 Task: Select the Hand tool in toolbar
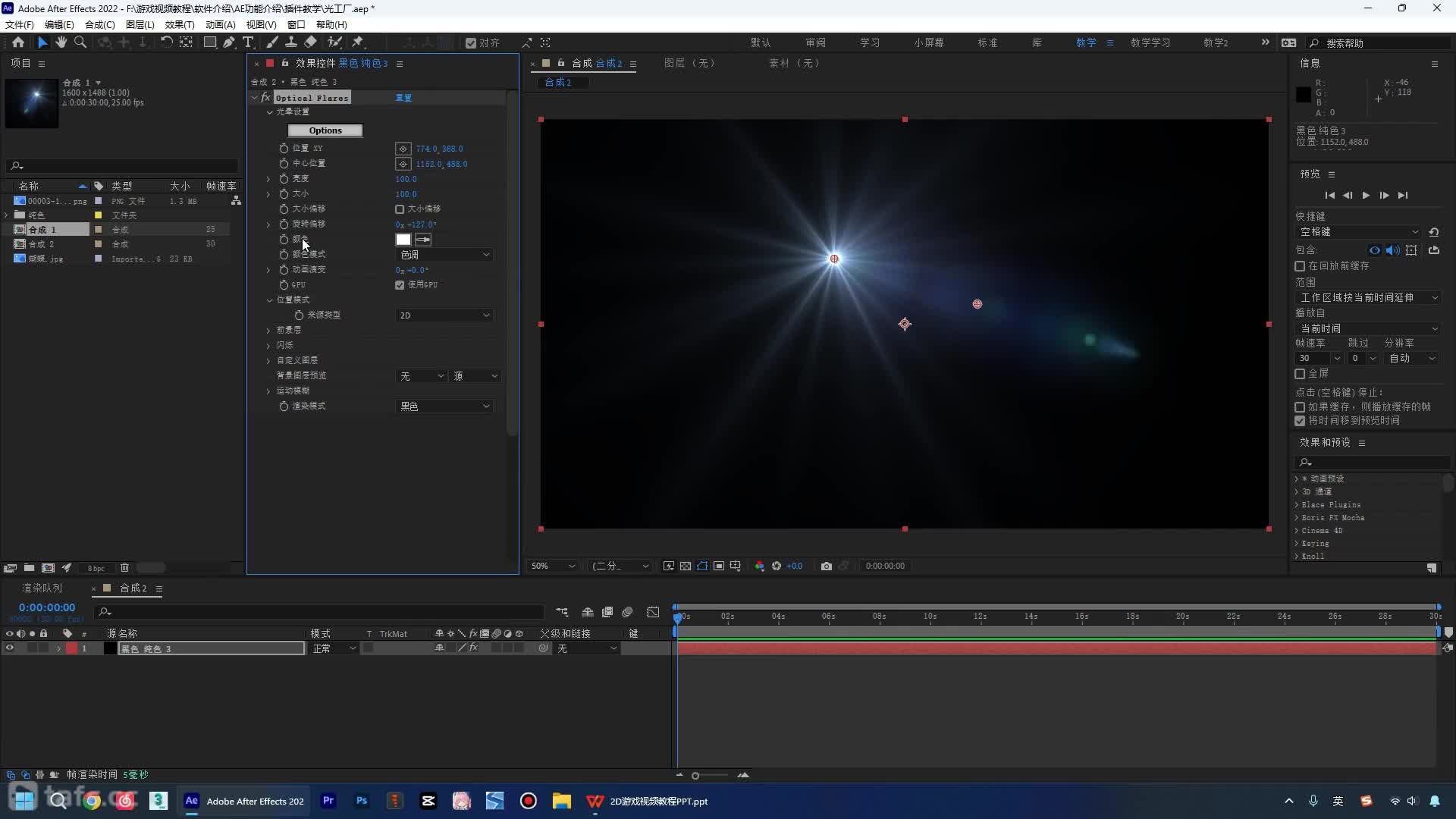click(61, 42)
